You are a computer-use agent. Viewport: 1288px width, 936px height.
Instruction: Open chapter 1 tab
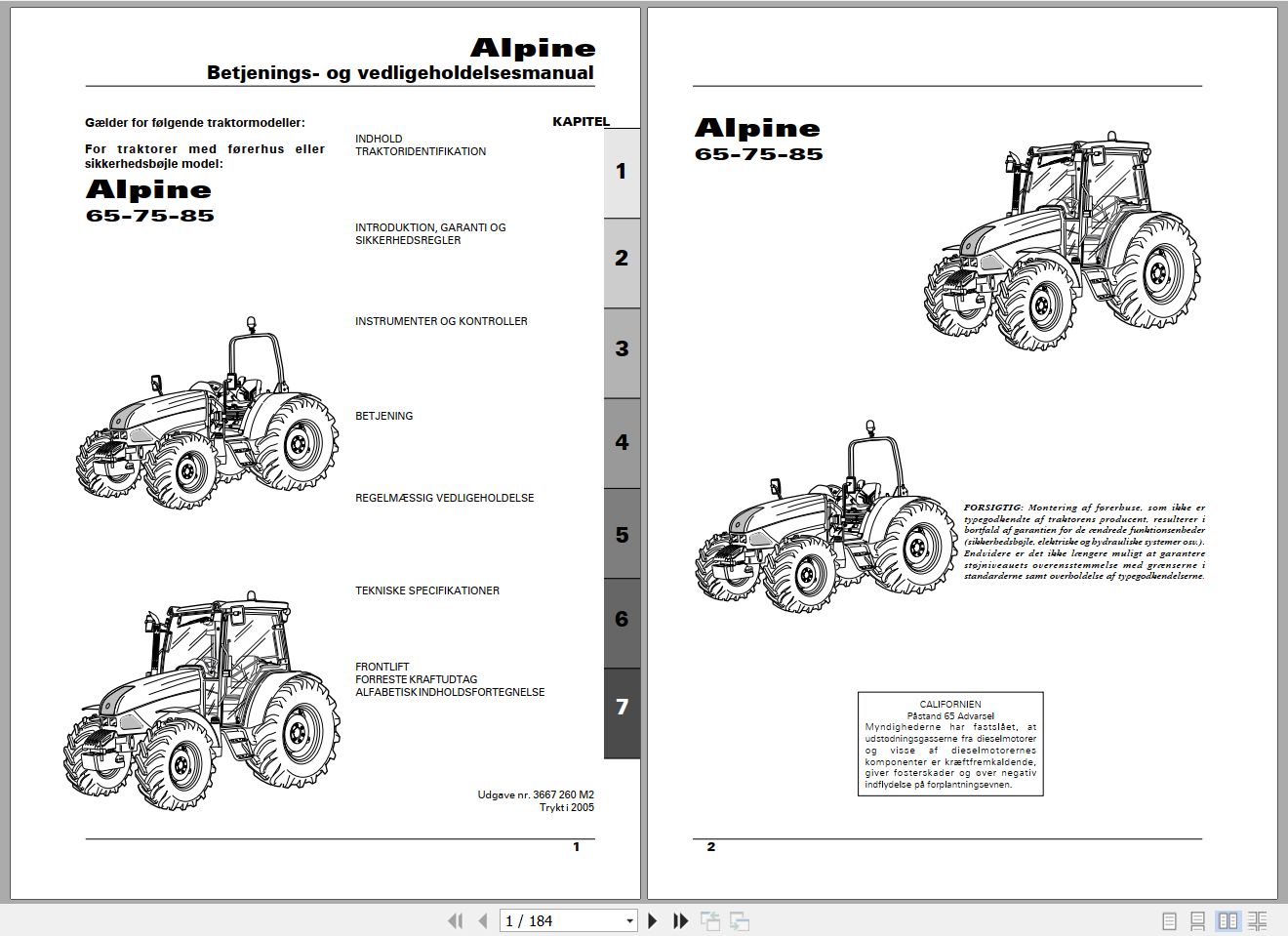pos(622,172)
